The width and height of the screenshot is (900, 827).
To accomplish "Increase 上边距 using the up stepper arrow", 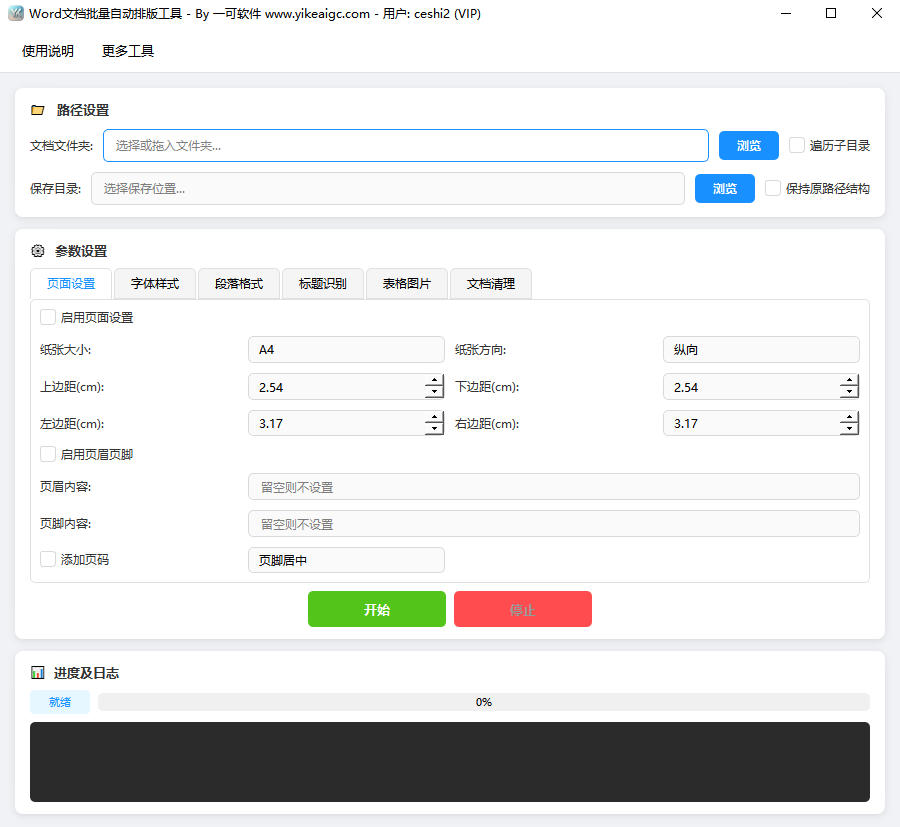I will tap(433, 381).
